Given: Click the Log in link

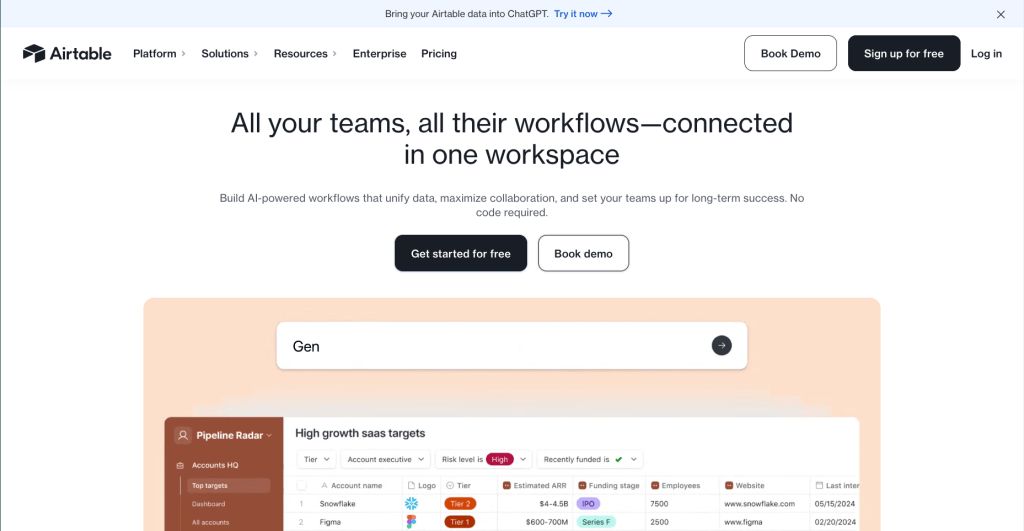Looking at the screenshot, I should [x=986, y=54].
